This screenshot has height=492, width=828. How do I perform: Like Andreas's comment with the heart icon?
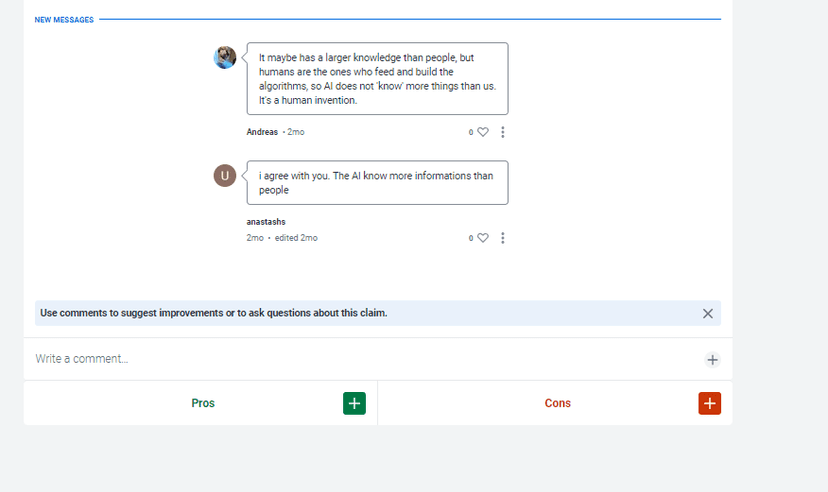[x=483, y=132]
